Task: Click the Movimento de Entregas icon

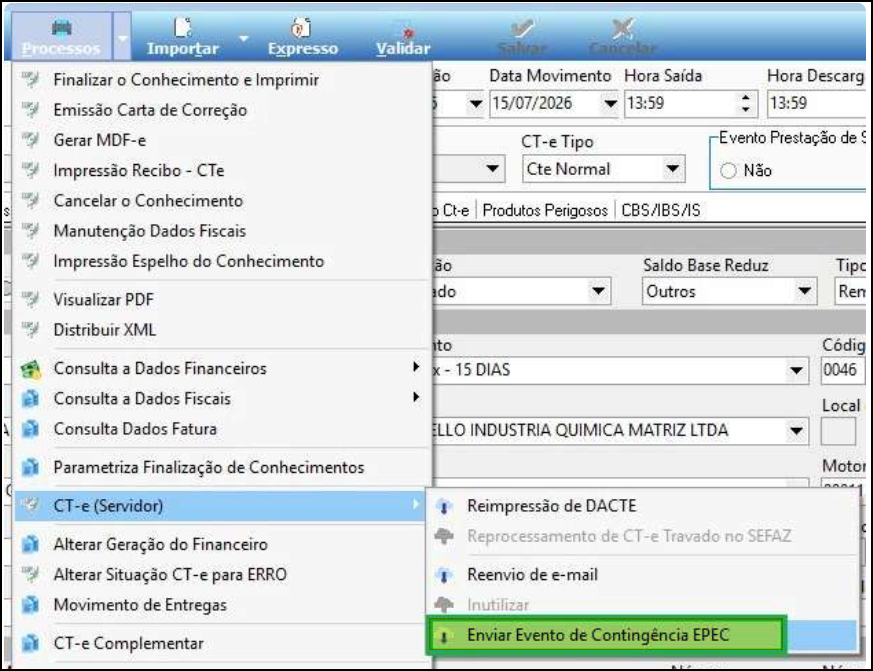Action: point(31,605)
